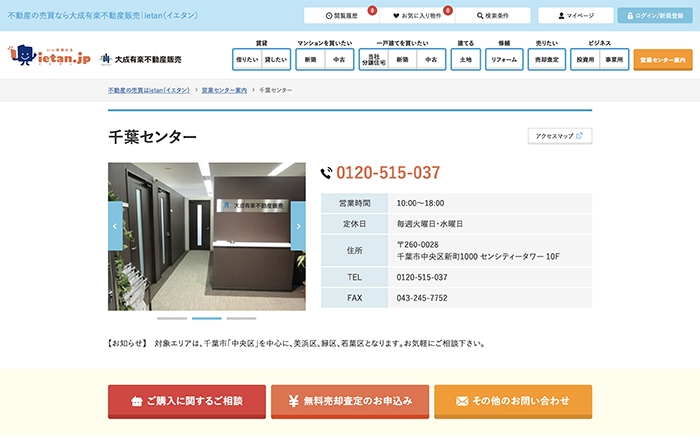
Task: Open お気に入り物件 favorites
Action: (x=417, y=16)
